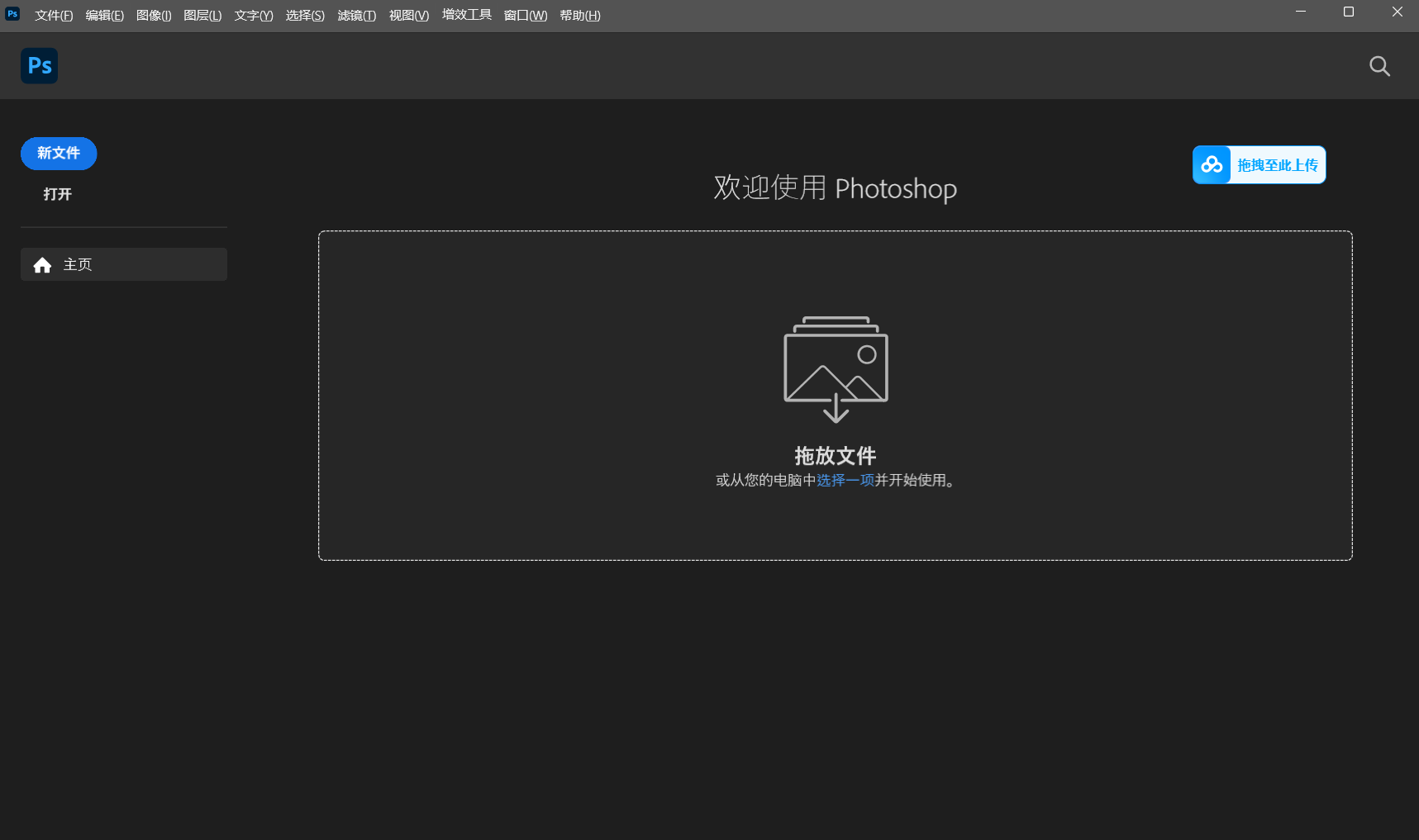Screen dimensions: 1419x840
Task: Maximize the Photoshop window
Action: 1349,12
